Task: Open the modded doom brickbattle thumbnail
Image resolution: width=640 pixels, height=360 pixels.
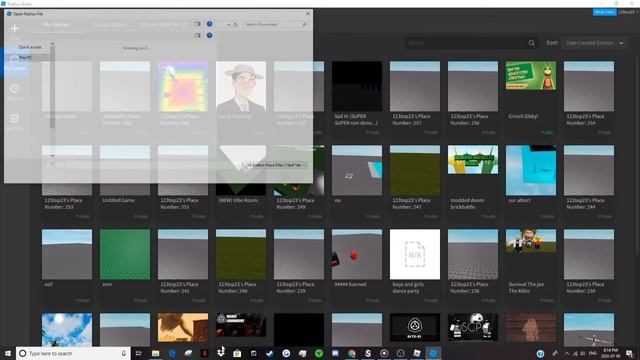Action: [473, 160]
